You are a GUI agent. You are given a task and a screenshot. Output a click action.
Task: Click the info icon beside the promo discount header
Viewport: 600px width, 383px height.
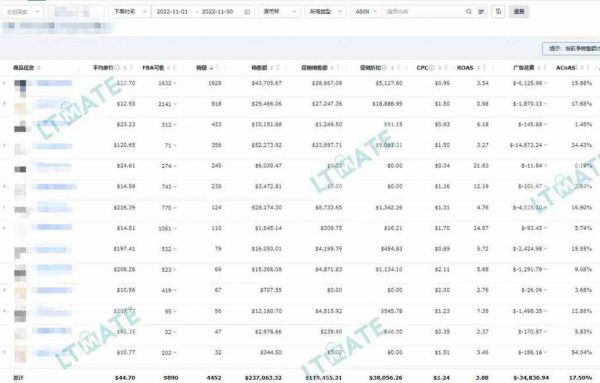point(384,68)
